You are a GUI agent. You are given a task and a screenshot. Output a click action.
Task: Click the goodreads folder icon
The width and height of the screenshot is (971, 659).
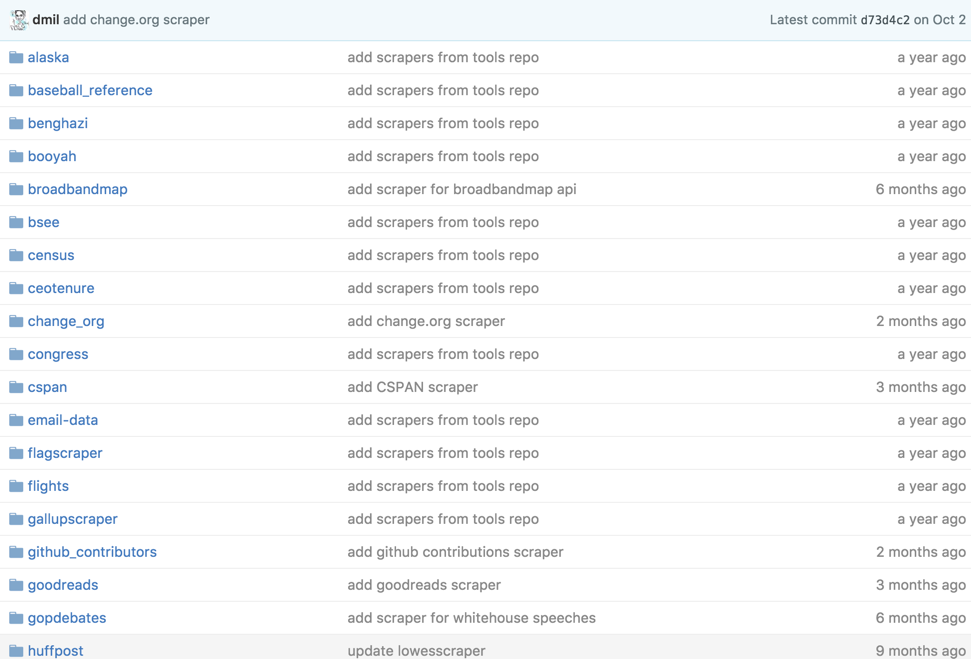coord(16,585)
